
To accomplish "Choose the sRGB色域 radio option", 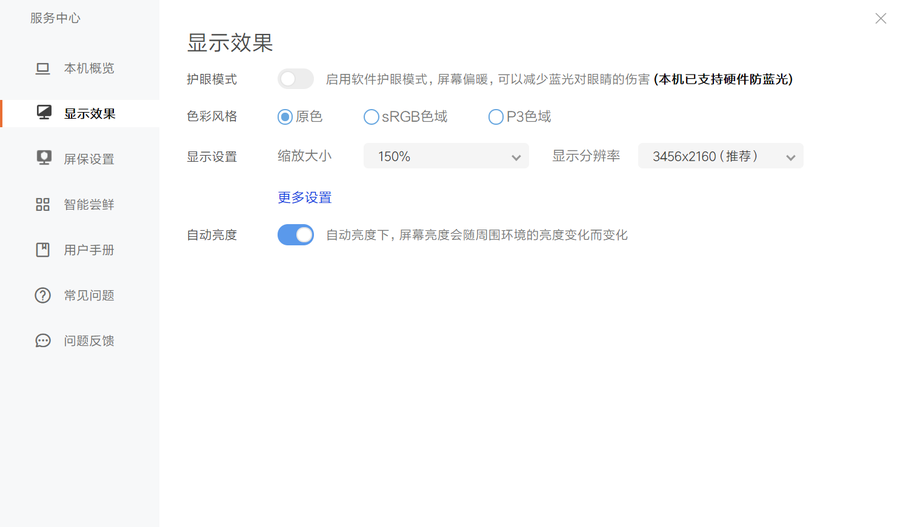I will coord(371,117).
